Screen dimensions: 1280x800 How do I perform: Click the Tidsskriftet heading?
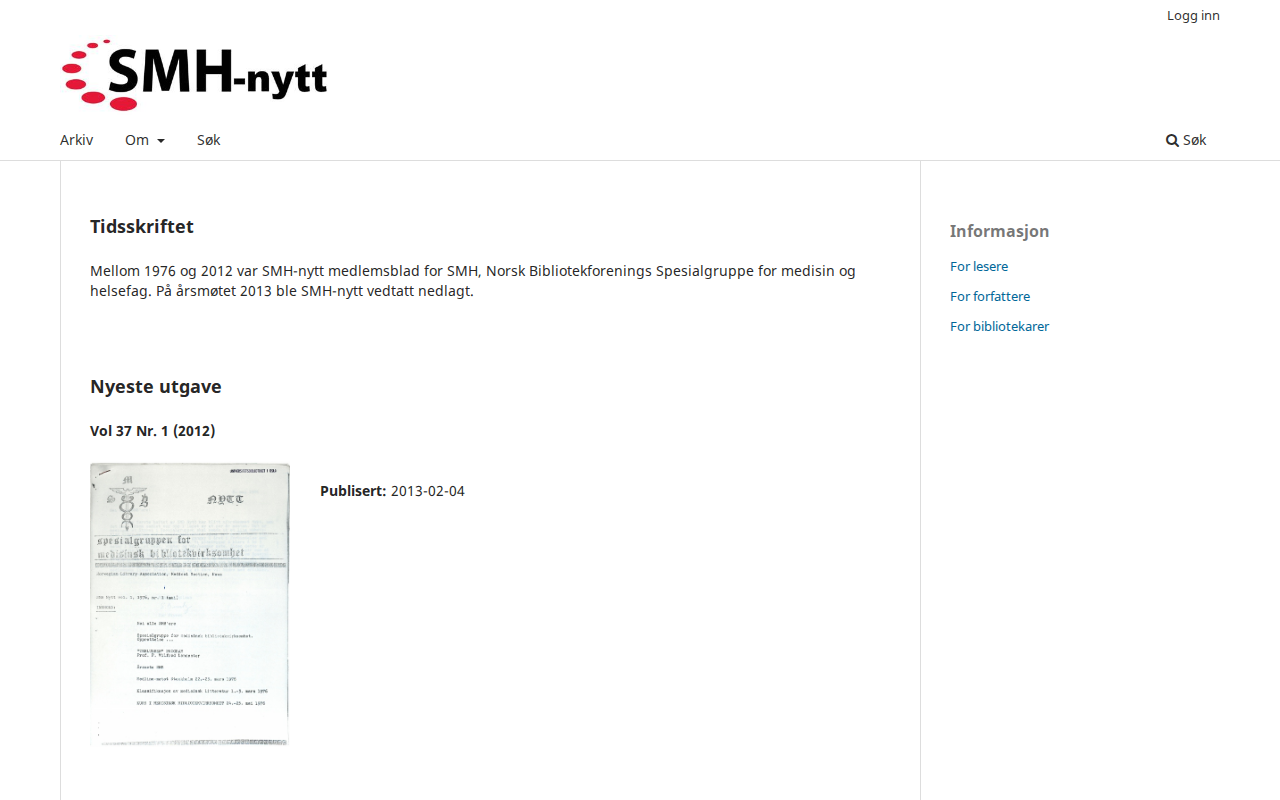pos(142,227)
